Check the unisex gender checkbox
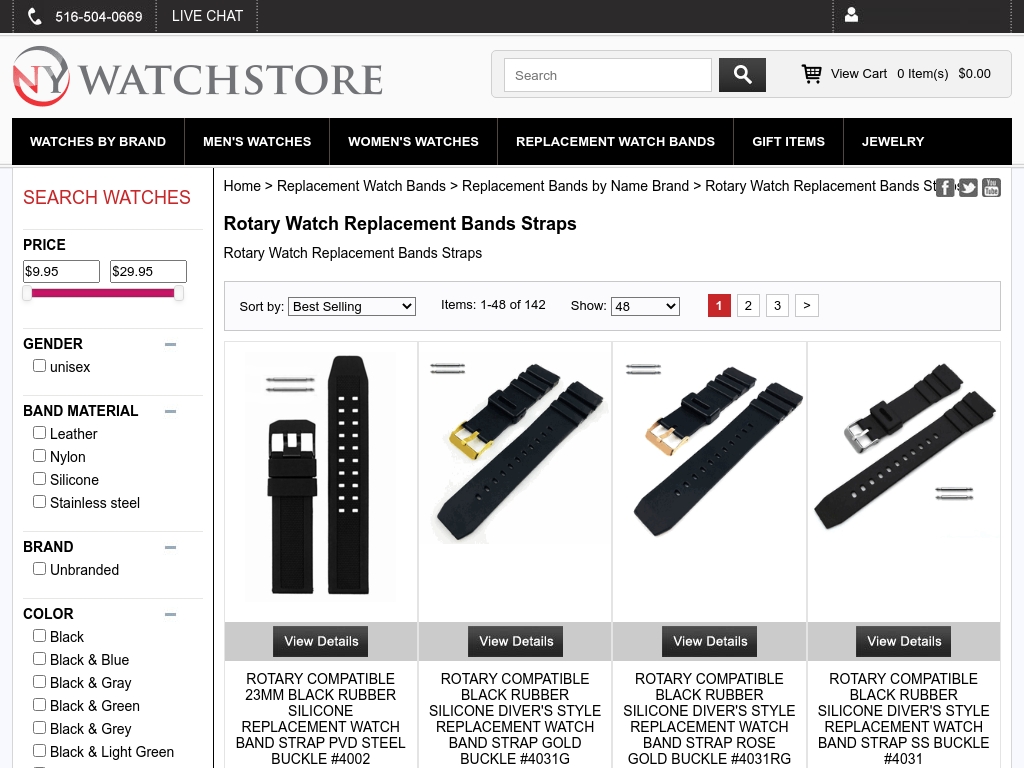Viewport: 1024px width, 768px height. pos(39,365)
